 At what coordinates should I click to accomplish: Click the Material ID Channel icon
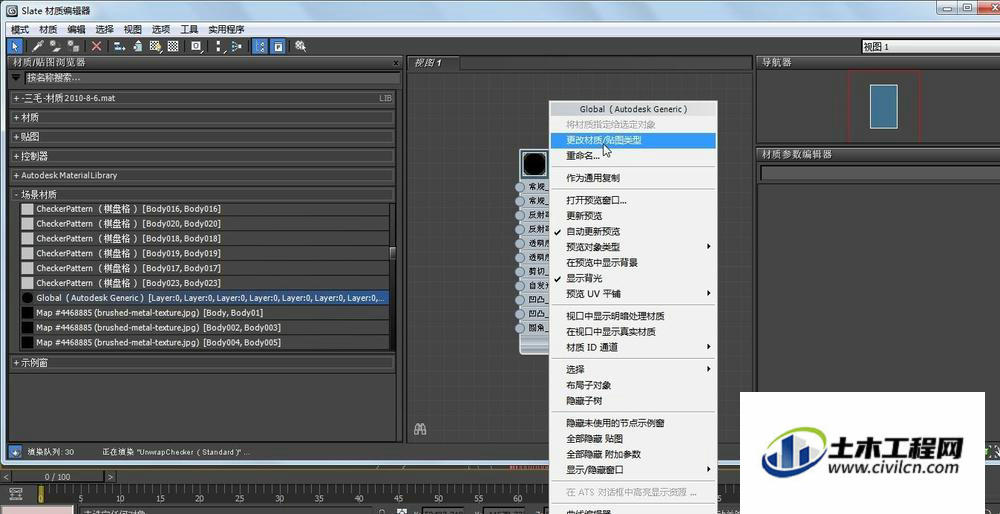coord(196,46)
